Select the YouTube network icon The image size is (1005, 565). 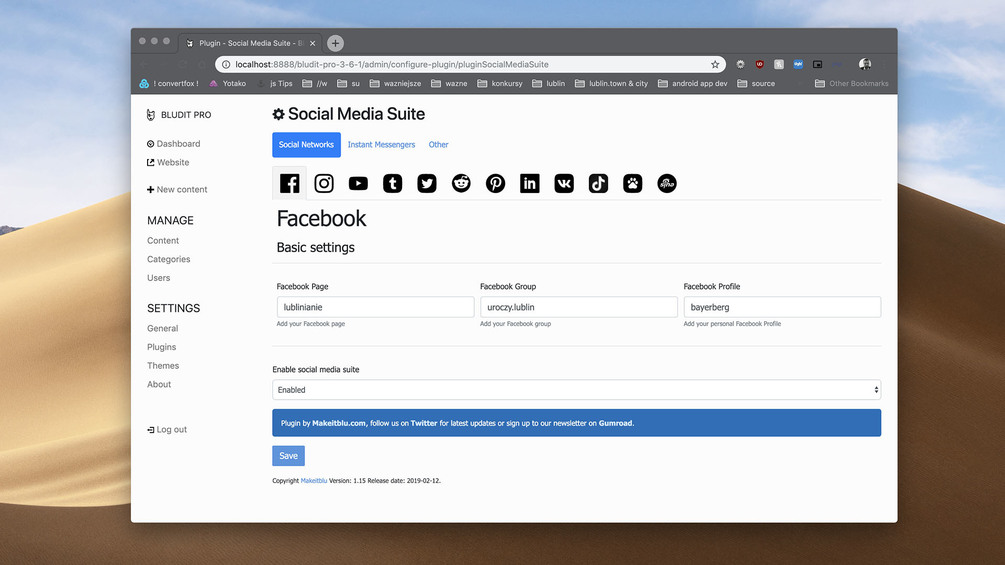pyautogui.click(x=358, y=183)
